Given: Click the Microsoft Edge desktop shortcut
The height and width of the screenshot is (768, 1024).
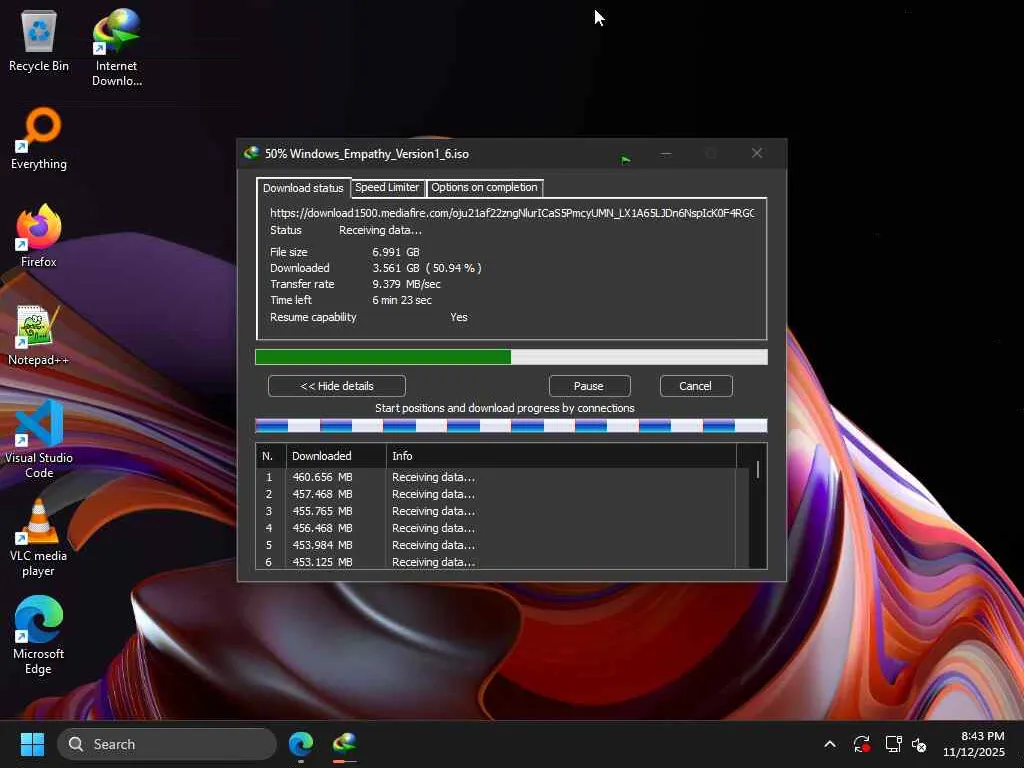Looking at the screenshot, I should 39,621.
